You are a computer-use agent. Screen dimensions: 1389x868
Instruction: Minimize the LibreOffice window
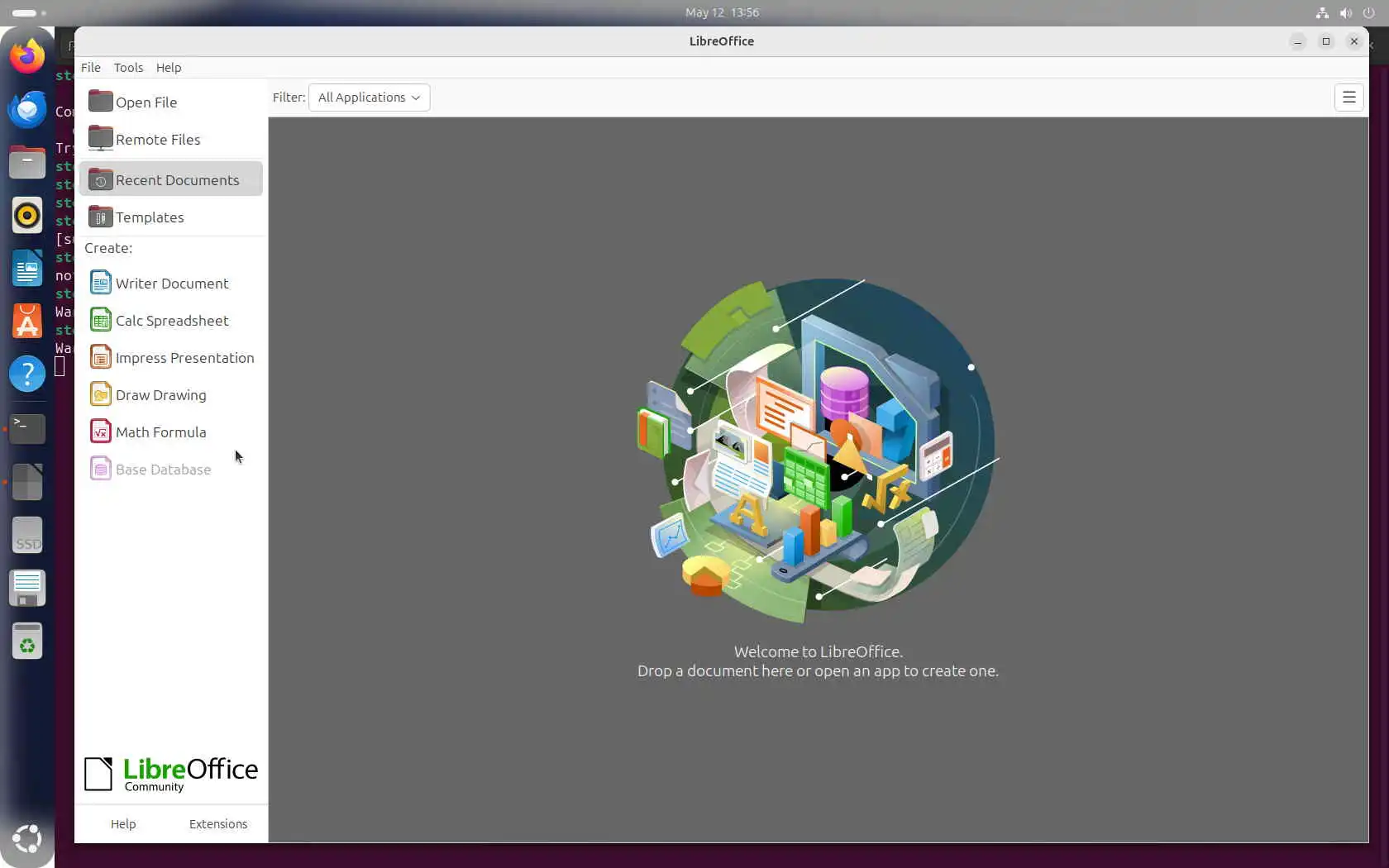point(1298,41)
